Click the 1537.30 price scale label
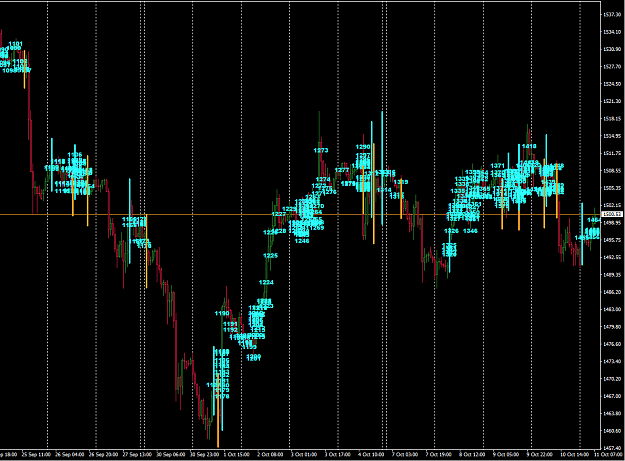Image resolution: width=625 pixels, height=461 pixels. tap(613, 14)
